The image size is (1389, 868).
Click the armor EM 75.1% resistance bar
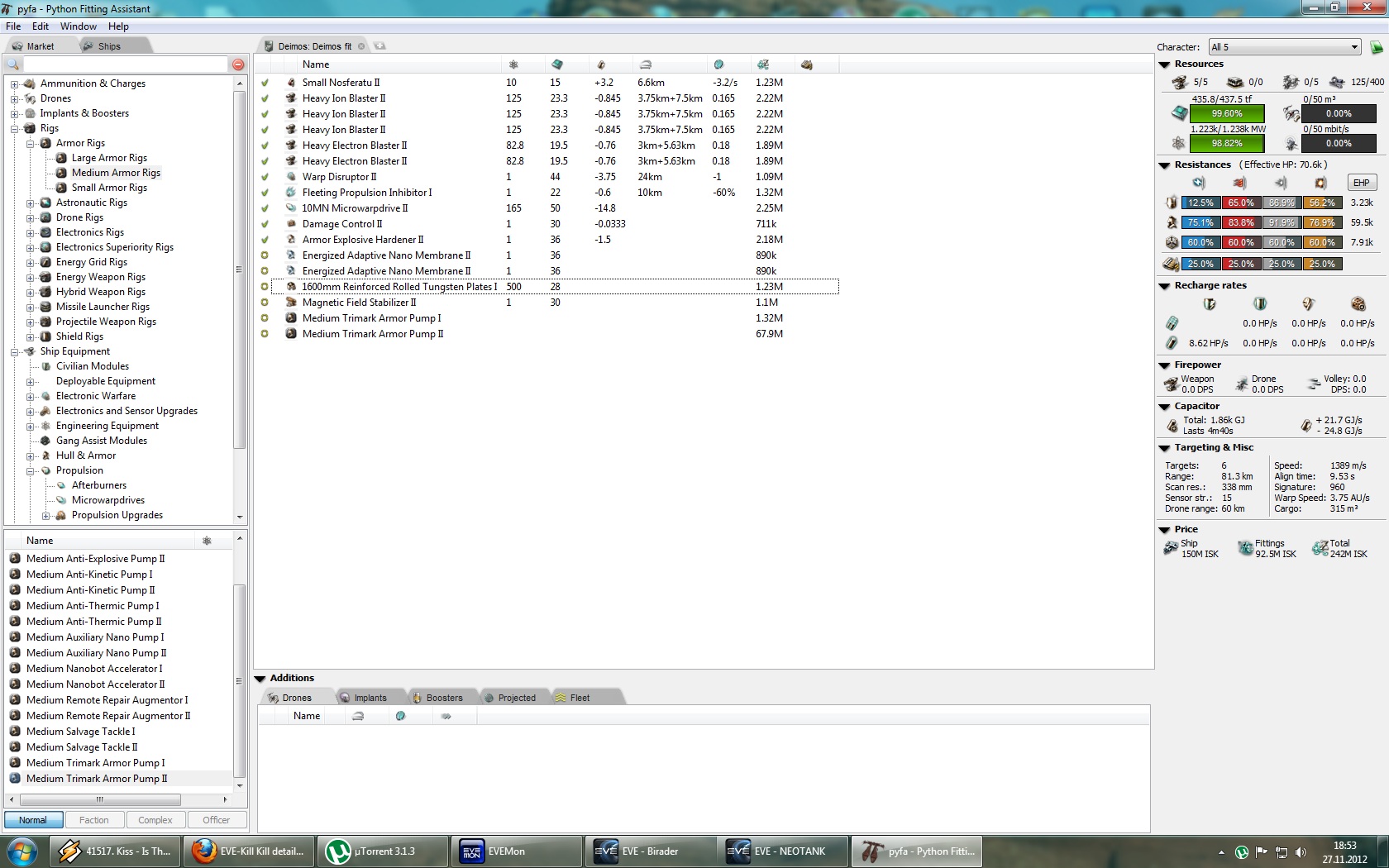1200,222
